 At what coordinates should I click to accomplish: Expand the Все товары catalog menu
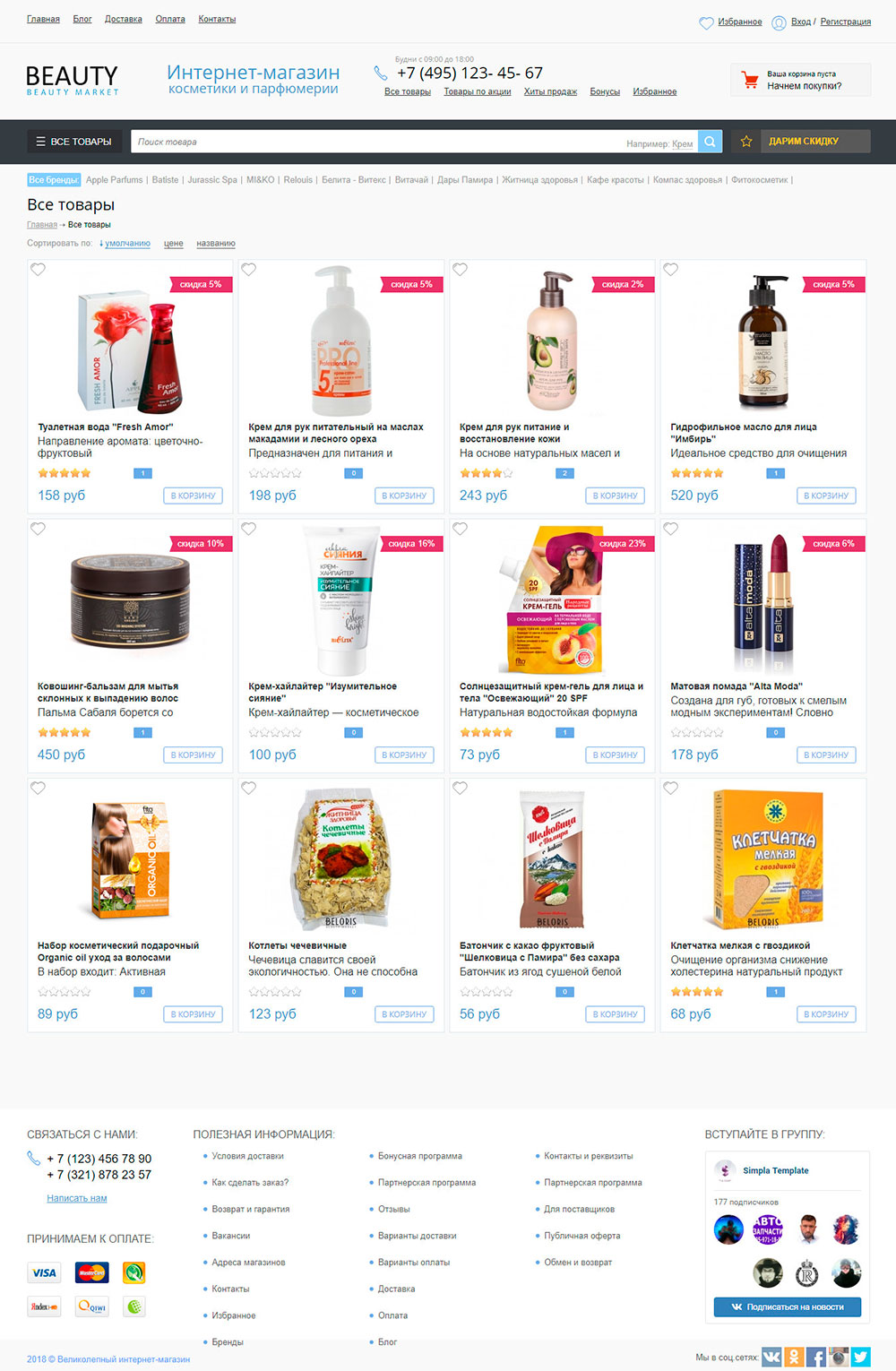tap(73, 142)
